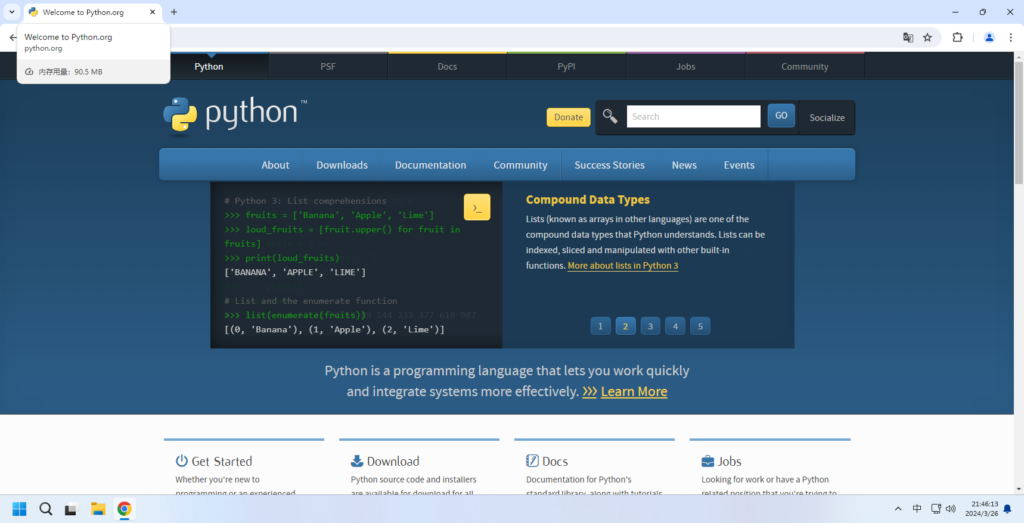Launch the interactive shell yellow button
The width and height of the screenshot is (1024, 523).
477,207
